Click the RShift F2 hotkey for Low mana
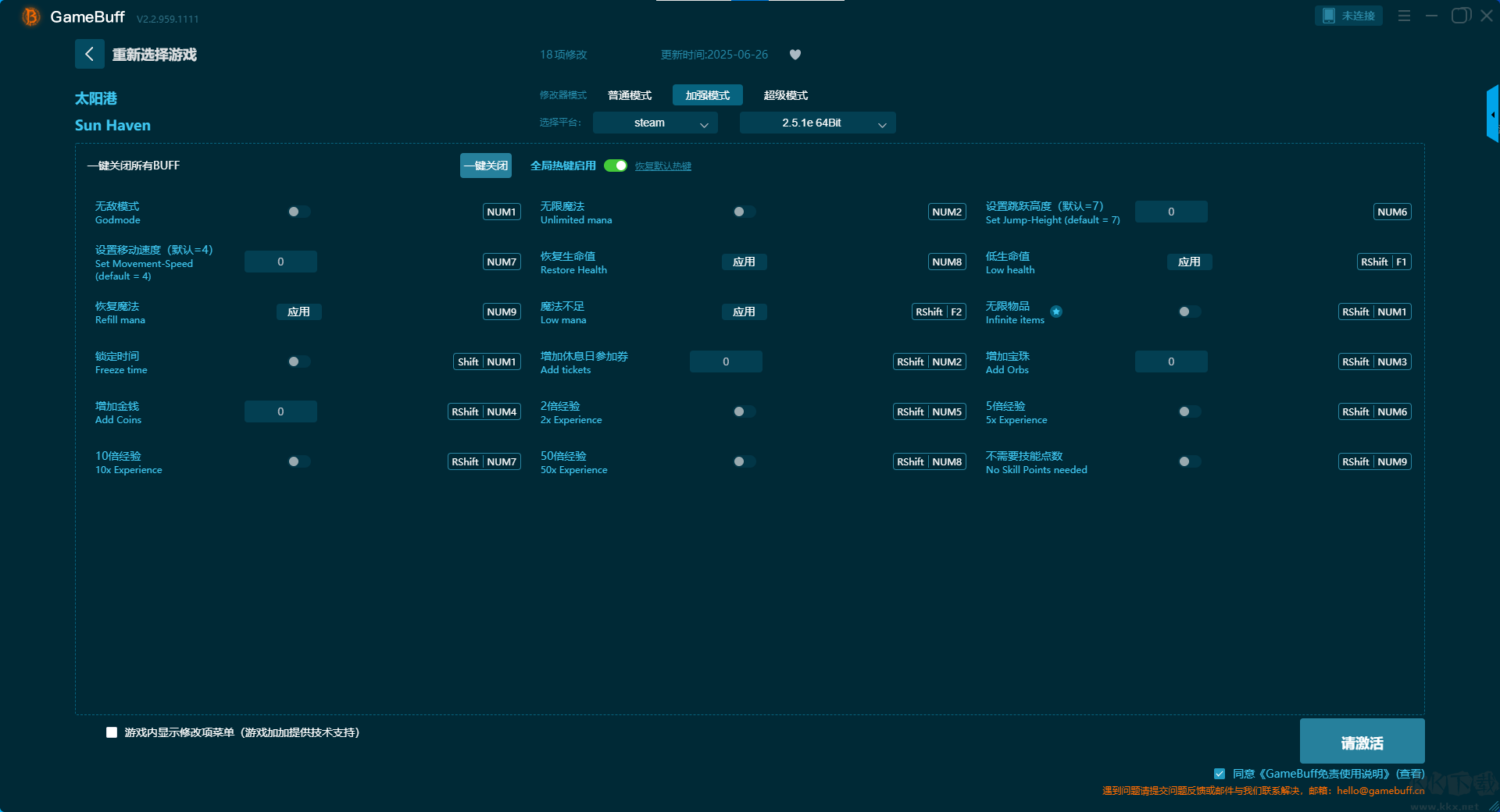 coord(938,312)
